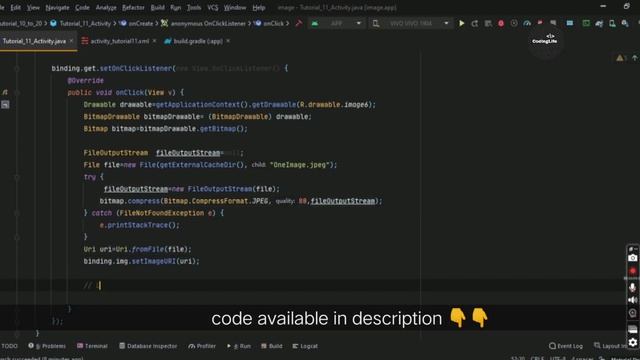Open the Help menu

258,7
